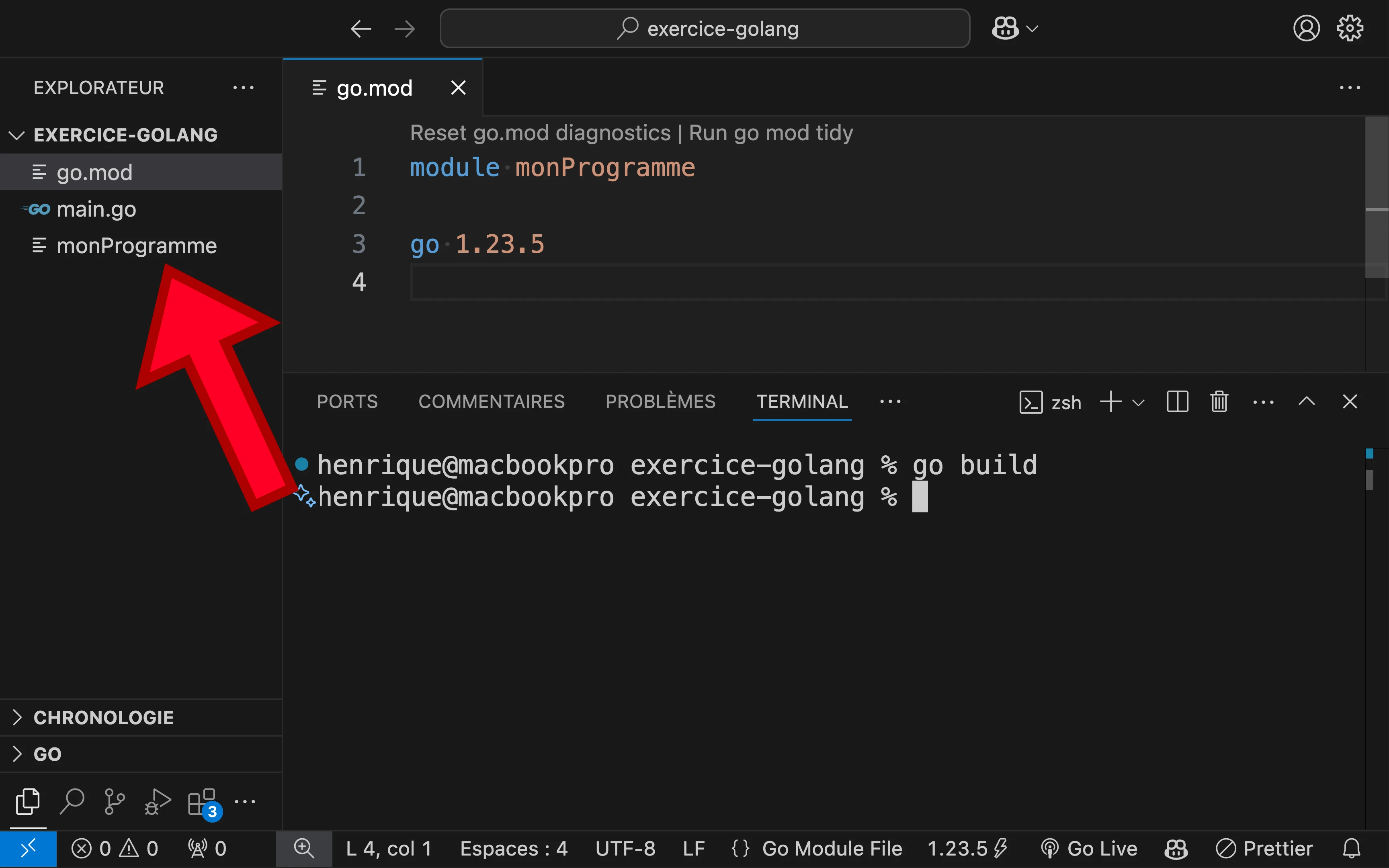This screenshot has height=868, width=1389.
Task: Switch to the COMMENTAIRES panel tab
Action: click(491, 401)
